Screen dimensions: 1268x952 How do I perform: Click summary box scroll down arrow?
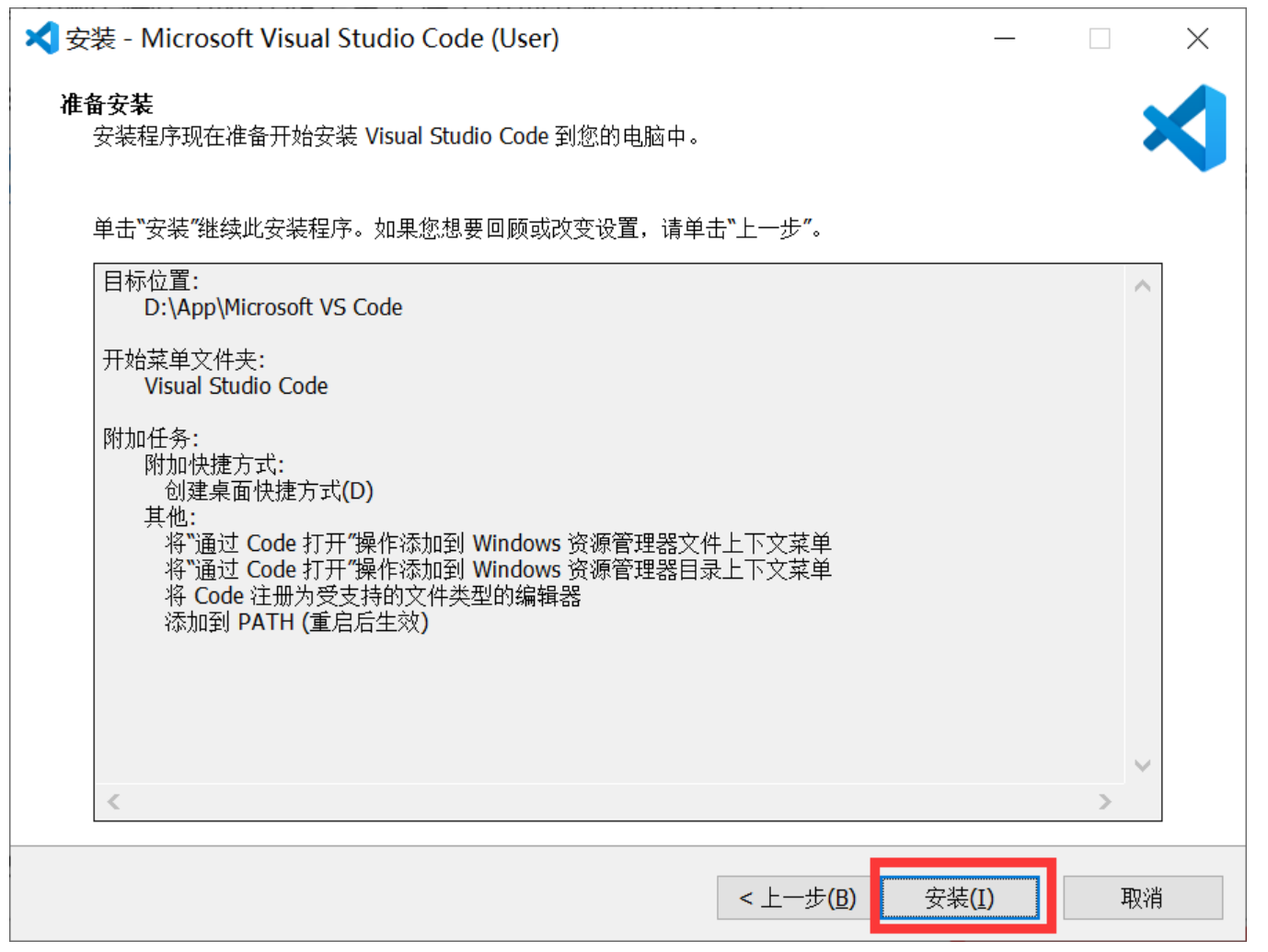click(x=1143, y=765)
